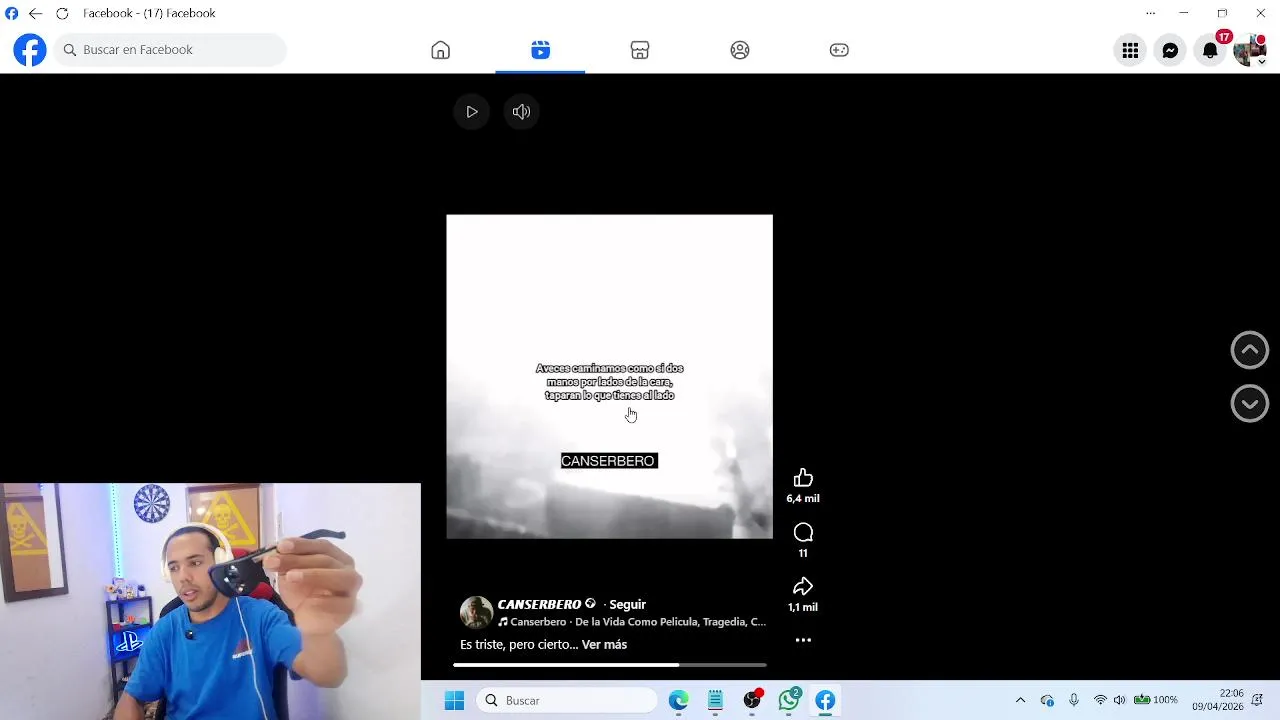This screenshot has height=720, width=1280.
Task: Open Microsoft Edge from the taskbar
Action: [x=678, y=700]
